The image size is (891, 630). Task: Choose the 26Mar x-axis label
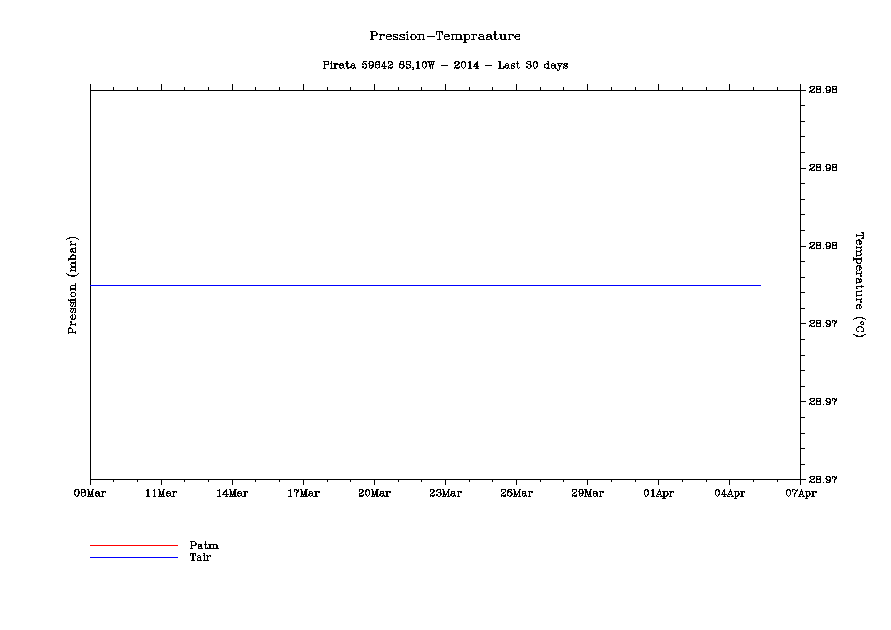[x=516, y=492]
